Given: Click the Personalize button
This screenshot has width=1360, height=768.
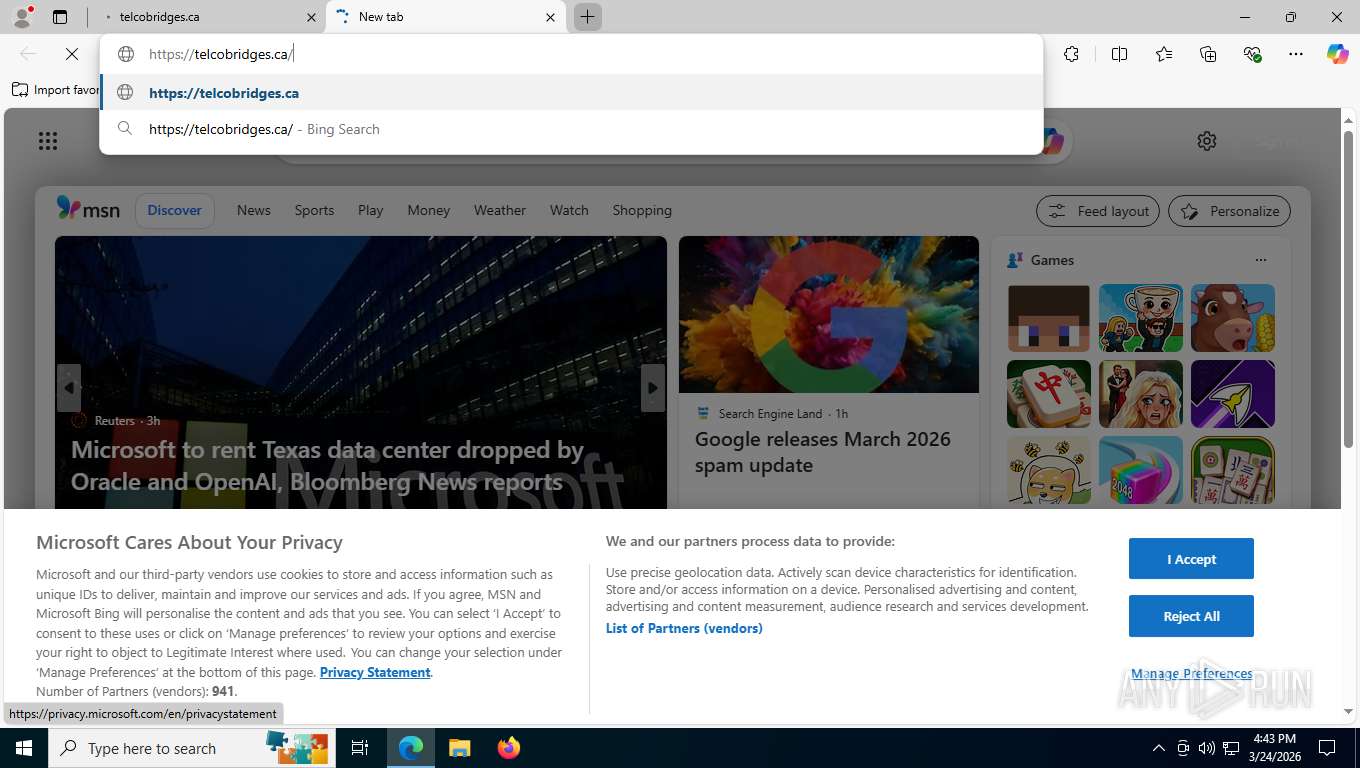Looking at the screenshot, I should pyautogui.click(x=1229, y=211).
